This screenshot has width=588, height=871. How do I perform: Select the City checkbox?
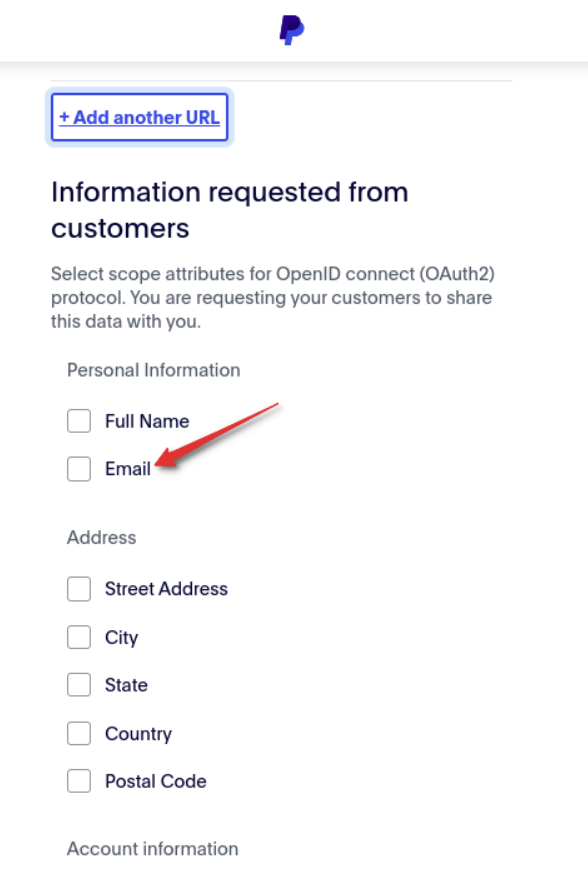[x=79, y=637]
